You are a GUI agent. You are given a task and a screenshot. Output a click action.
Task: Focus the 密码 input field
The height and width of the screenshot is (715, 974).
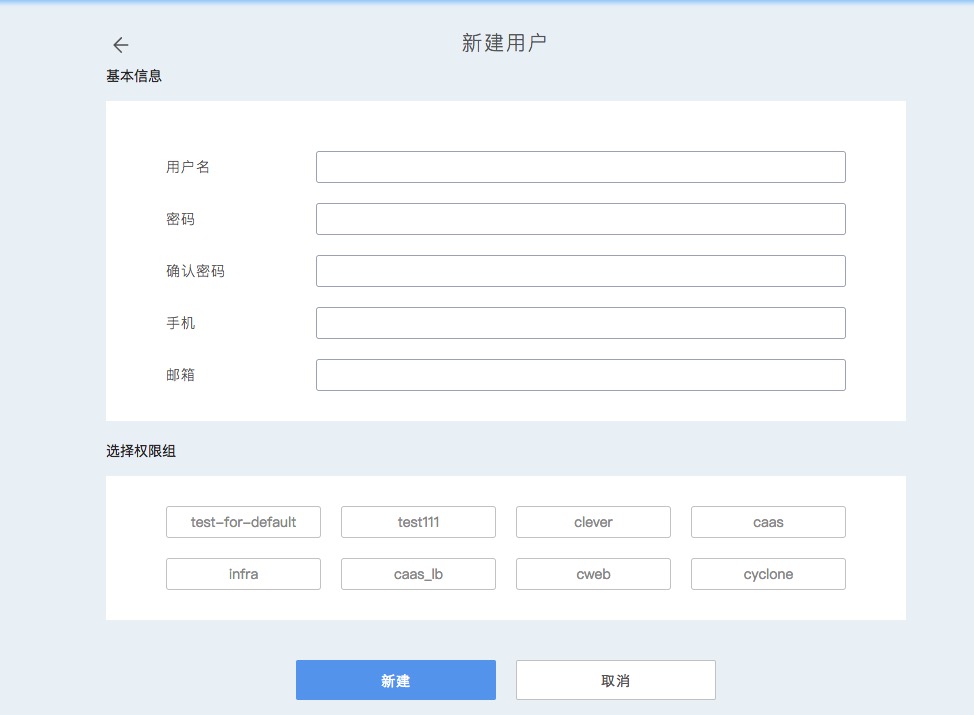point(580,219)
